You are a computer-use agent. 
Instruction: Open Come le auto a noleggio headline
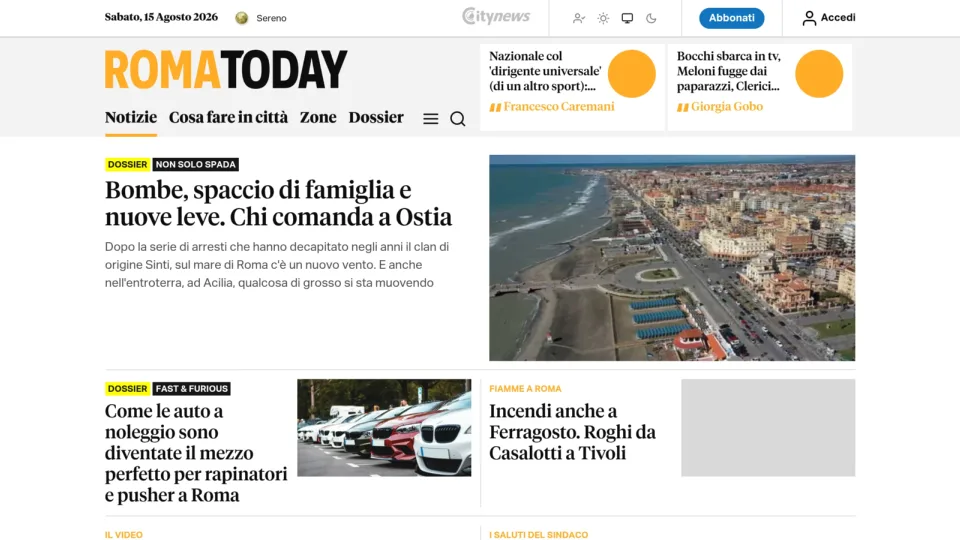(x=196, y=453)
